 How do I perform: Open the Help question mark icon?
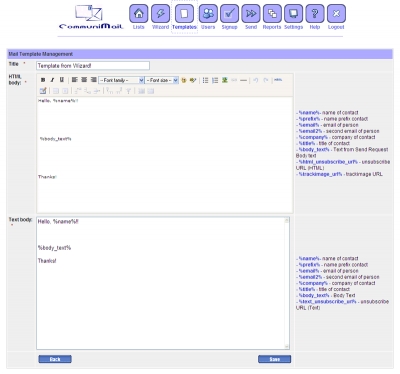tap(315, 14)
